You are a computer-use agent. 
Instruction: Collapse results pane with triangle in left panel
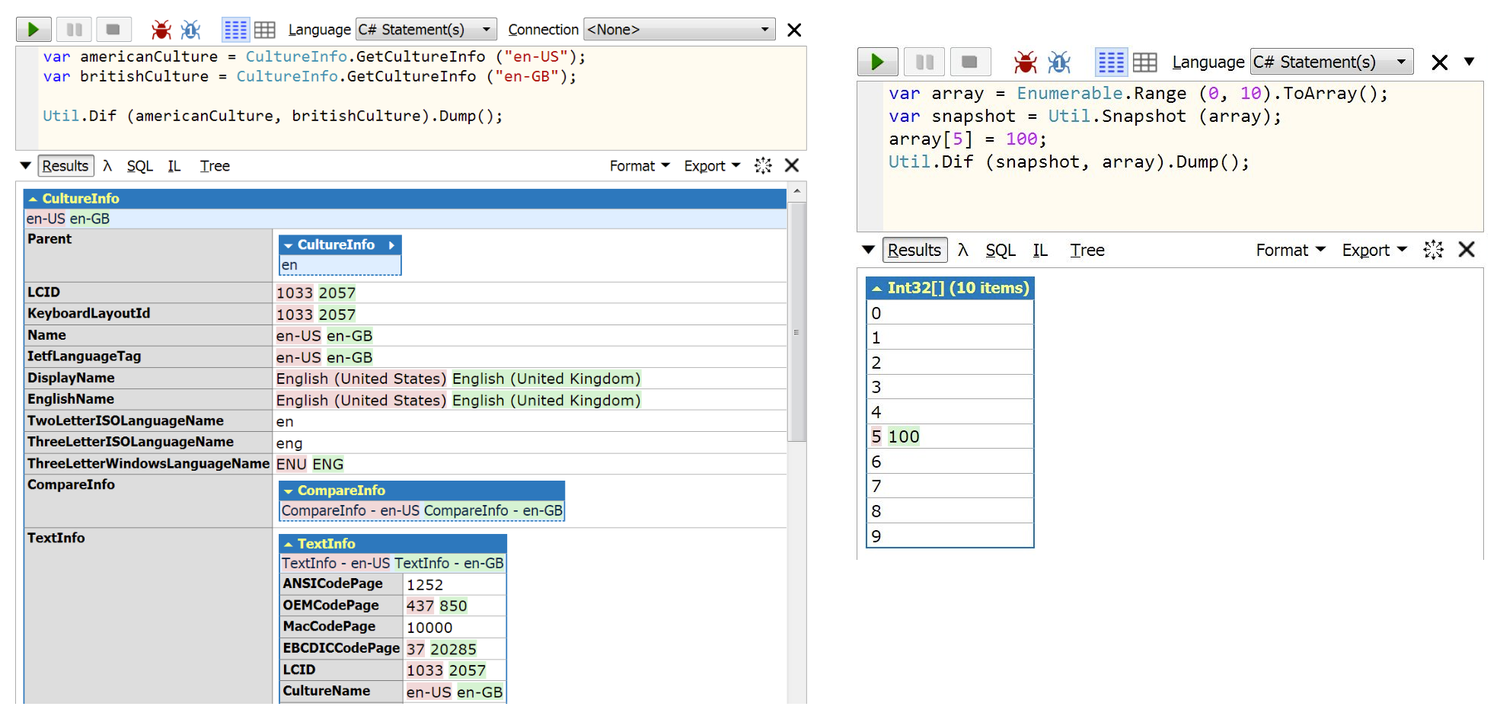point(25,166)
